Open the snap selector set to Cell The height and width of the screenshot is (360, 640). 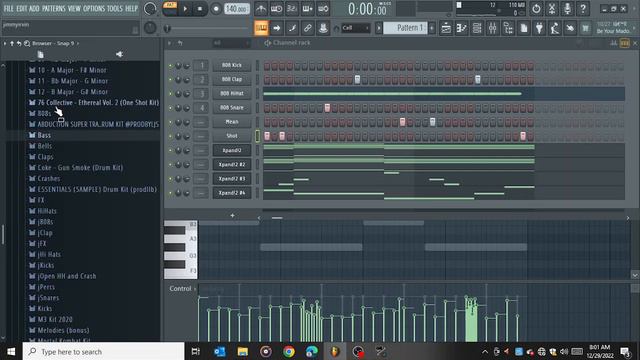(x=356, y=28)
